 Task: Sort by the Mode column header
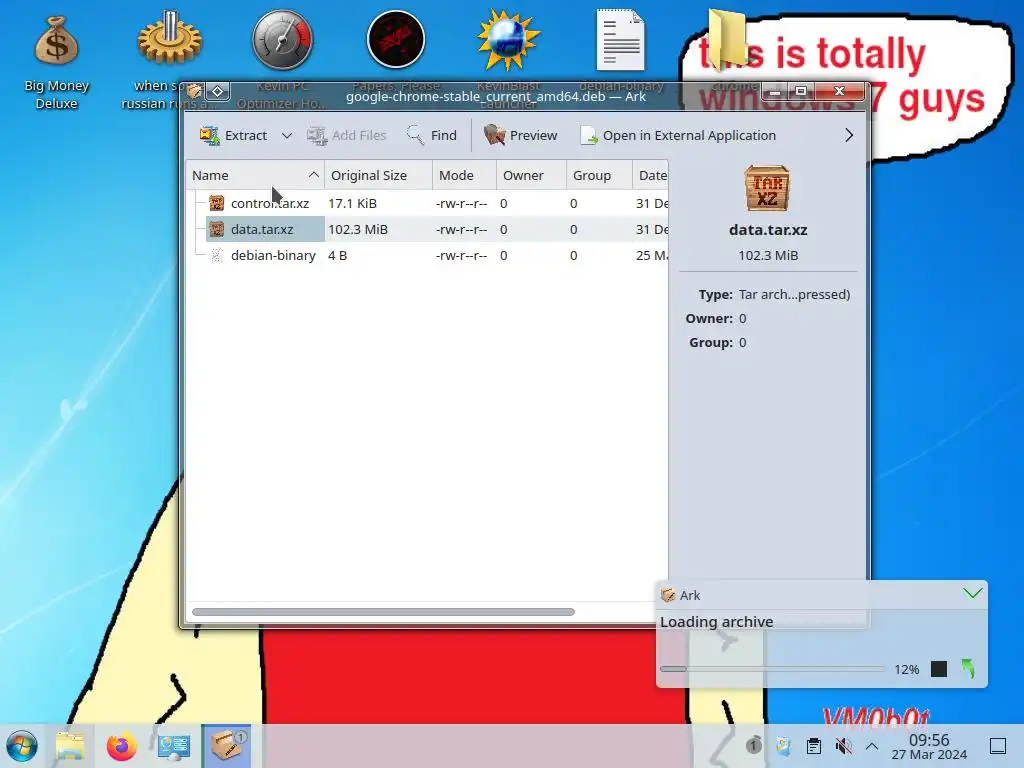tap(465, 175)
